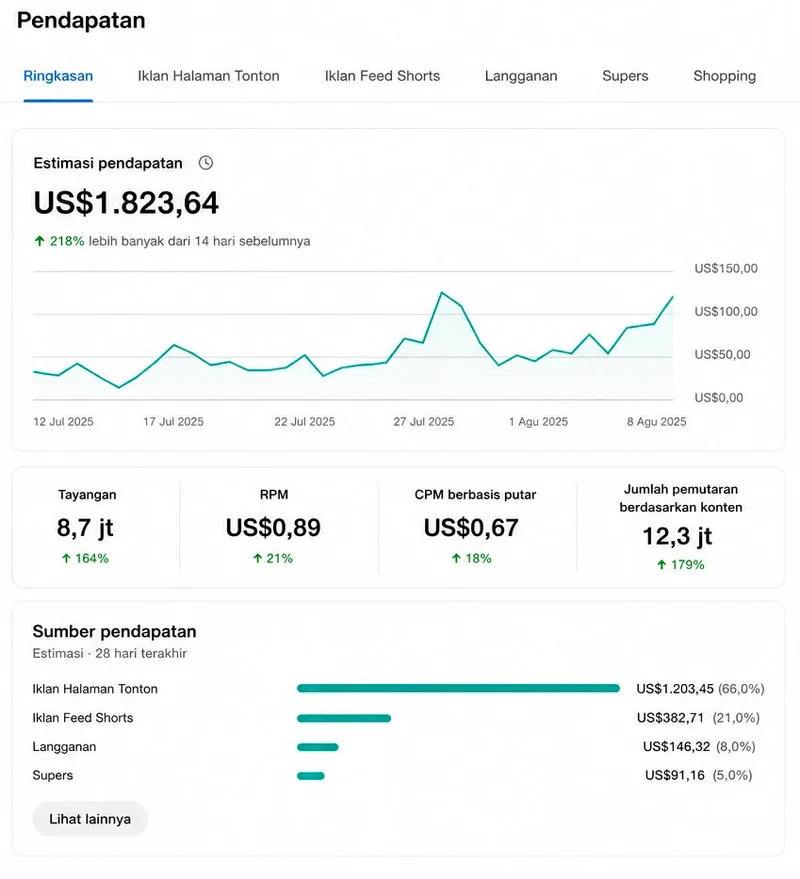Image resolution: width=800 pixels, height=879 pixels.
Task: Click the US$50,00 axis label
Action: (722, 355)
